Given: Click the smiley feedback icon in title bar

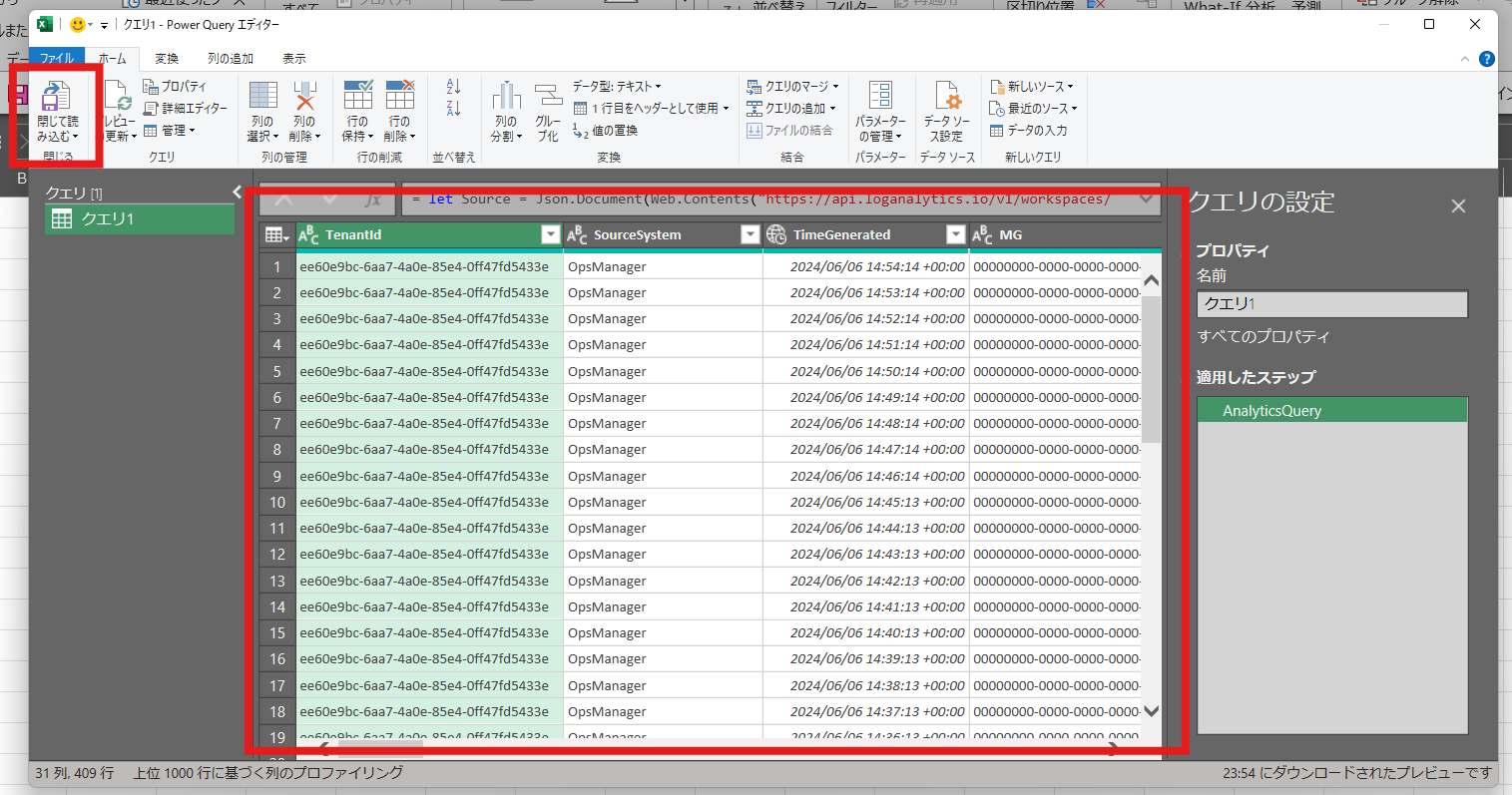Looking at the screenshot, I should 78,25.
